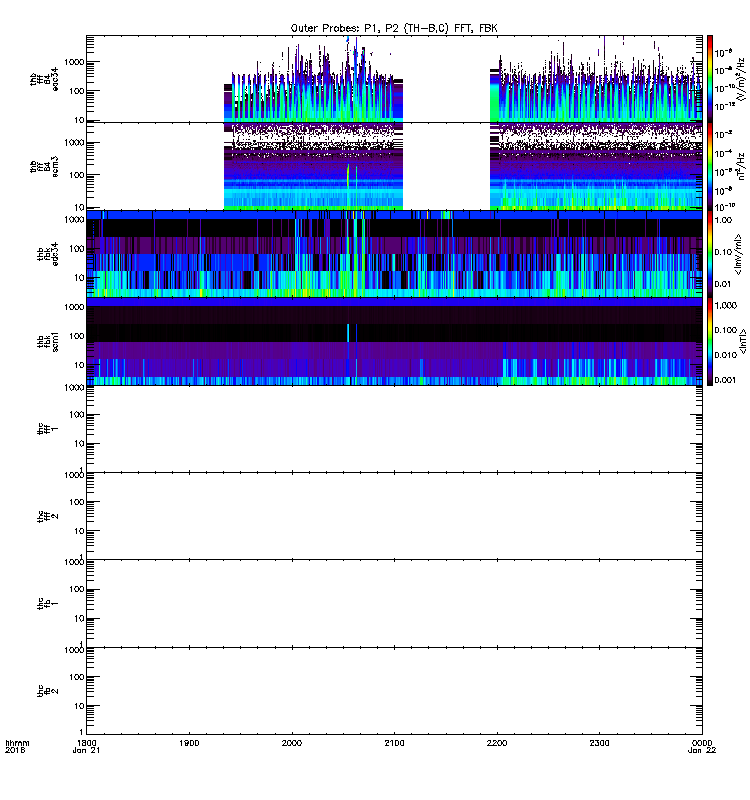Click the 2300 time tick label
750x800 pixels.
(x=600, y=744)
